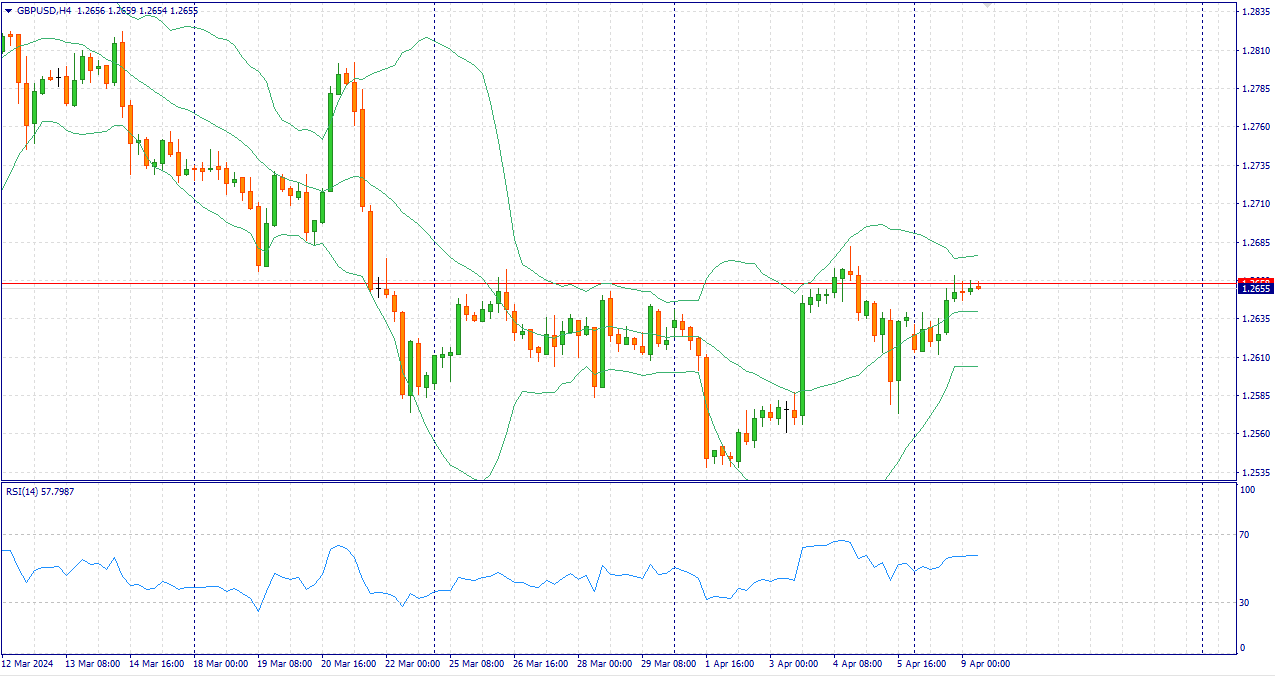Click the 1.2655 current price tag
The height and width of the screenshot is (676, 1275).
[x=1254, y=289]
